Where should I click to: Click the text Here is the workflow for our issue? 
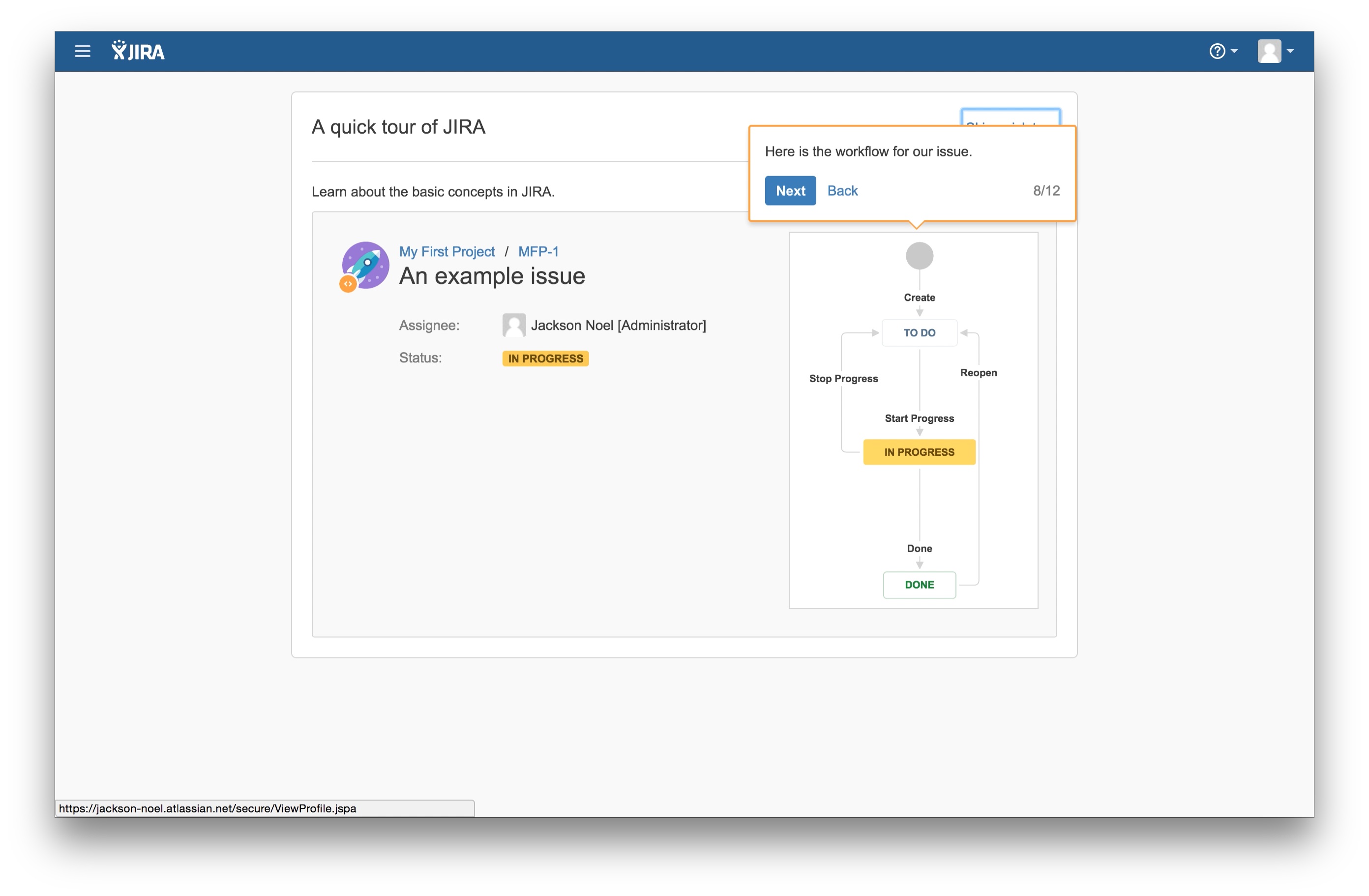[868, 151]
